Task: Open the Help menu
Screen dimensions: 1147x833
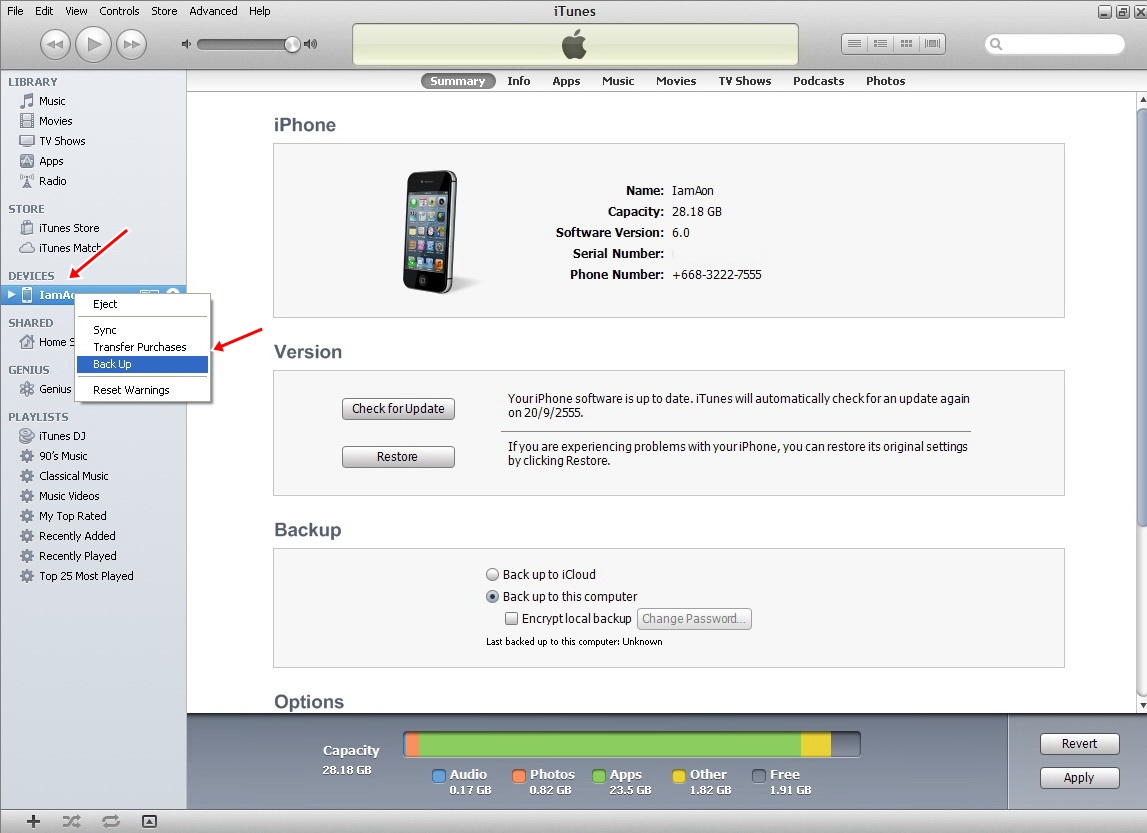Action: pyautogui.click(x=260, y=11)
